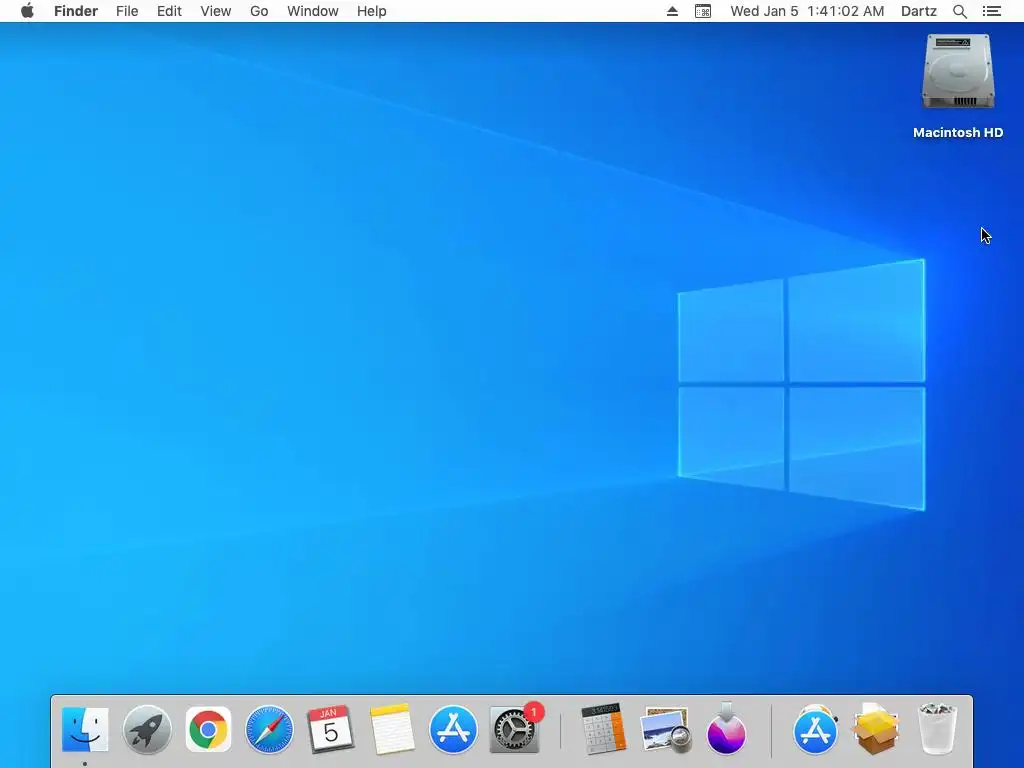The height and width of the screenshot is (768, 1024).
Task: Open the Finder application menu
Action: [76, 11]
